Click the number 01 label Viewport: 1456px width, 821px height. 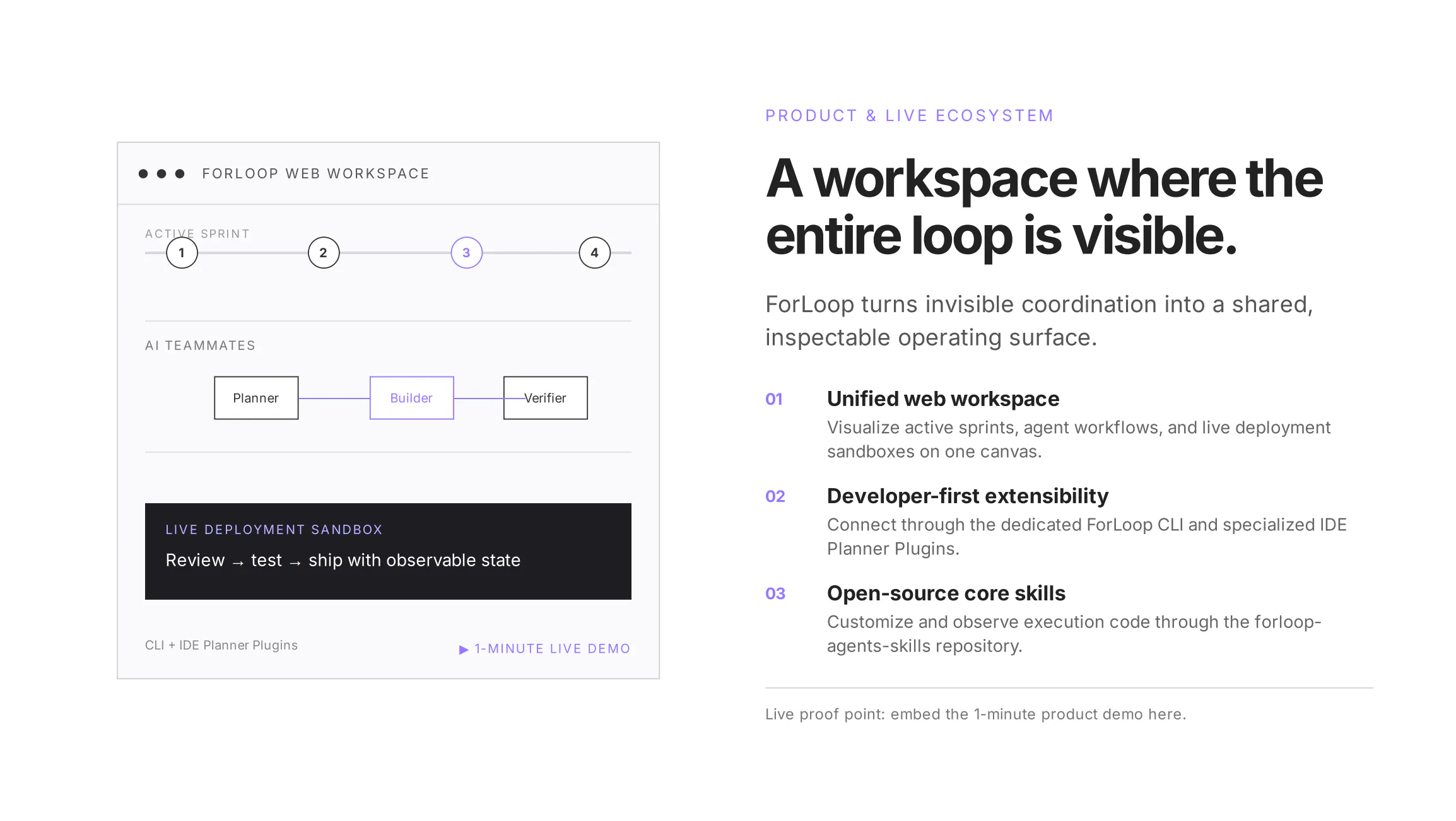pyautogui.click(x=774, y=399)
